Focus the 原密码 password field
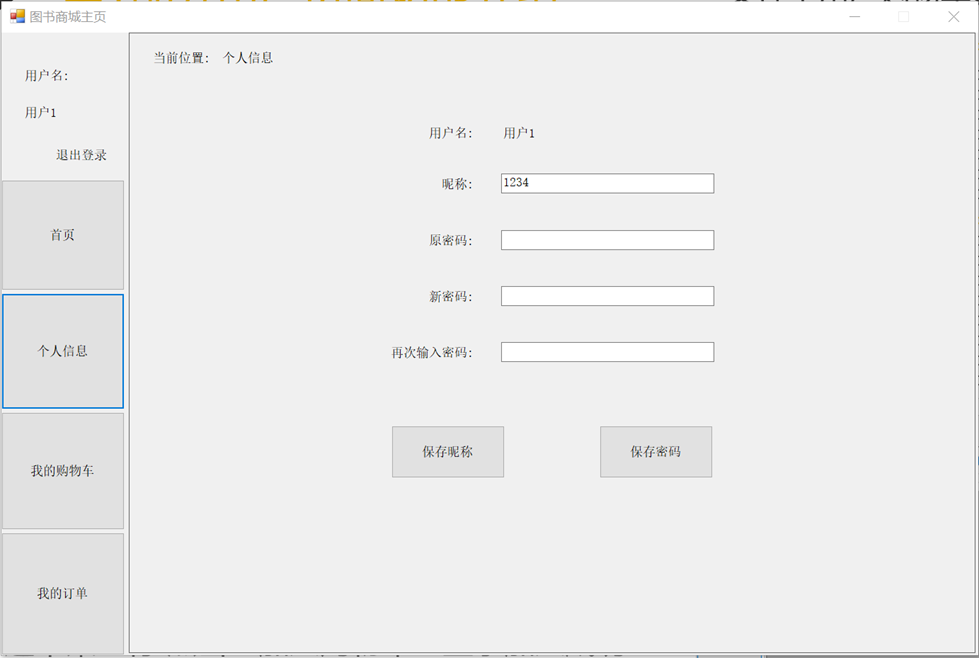 pyautogui.click(x=607, y=240)
